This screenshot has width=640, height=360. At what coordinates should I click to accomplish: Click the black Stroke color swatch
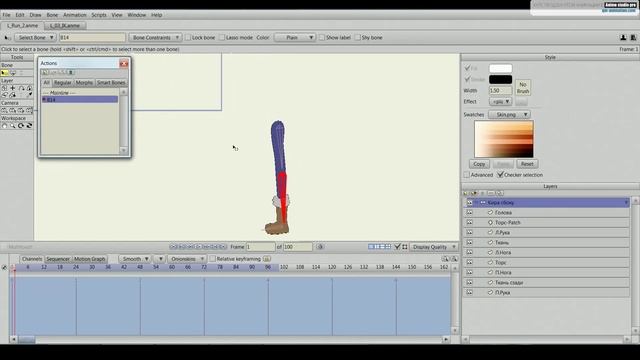[x=500, y=79]
